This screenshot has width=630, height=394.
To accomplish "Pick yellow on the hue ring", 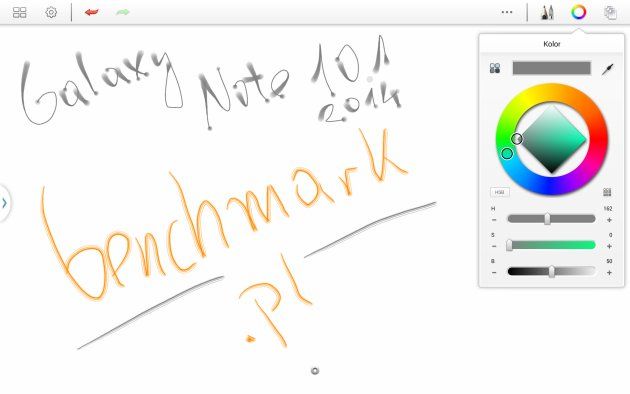I will tap(528, 97).
